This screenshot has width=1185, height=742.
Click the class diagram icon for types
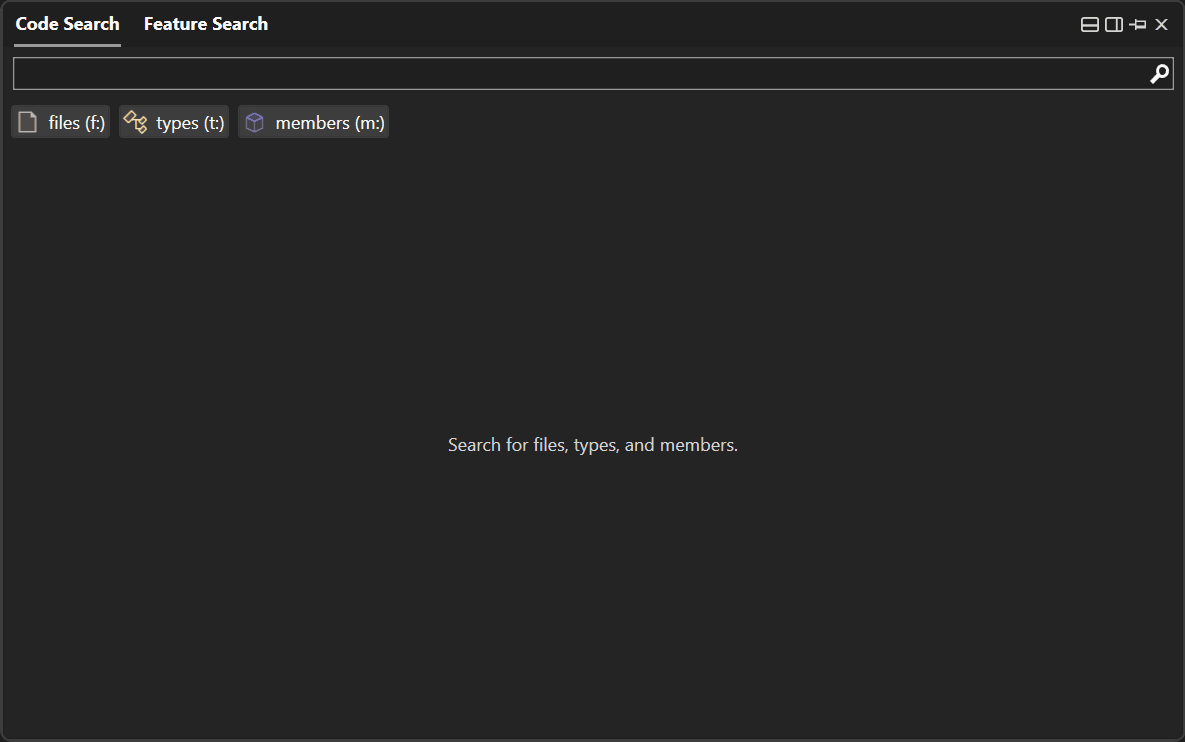(x=135, y=123)
